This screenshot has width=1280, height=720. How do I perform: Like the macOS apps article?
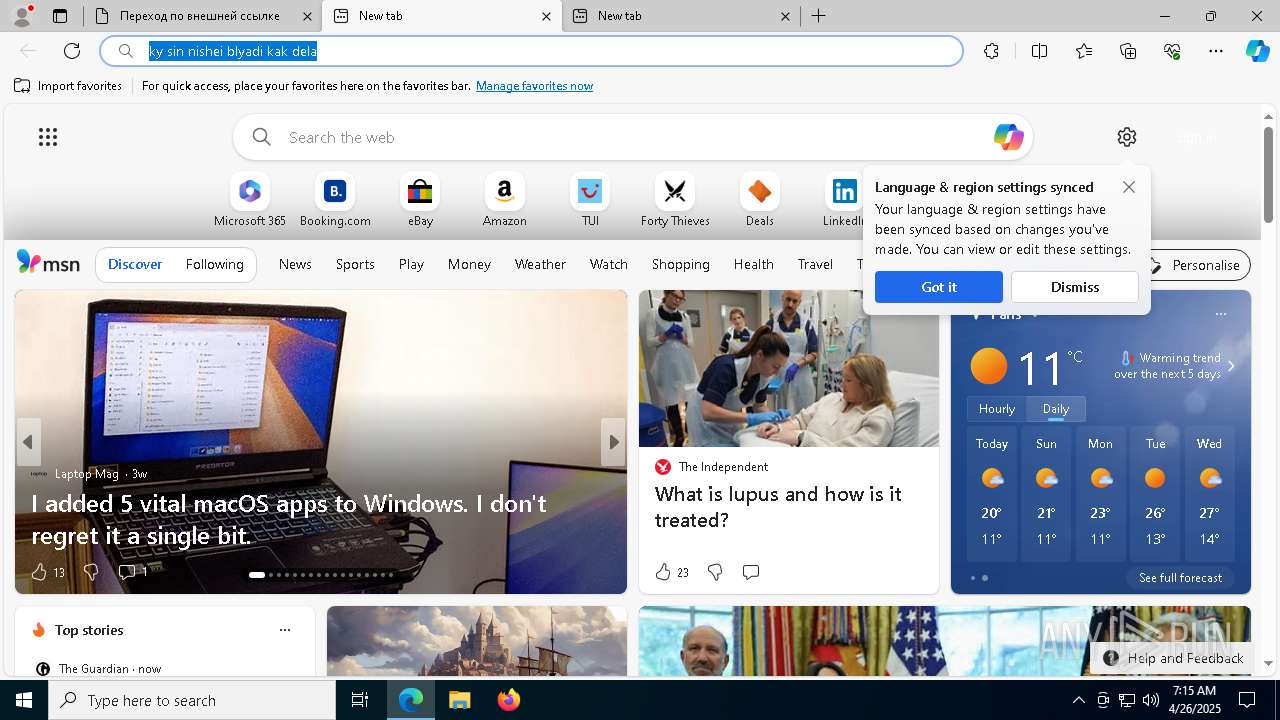39,572
